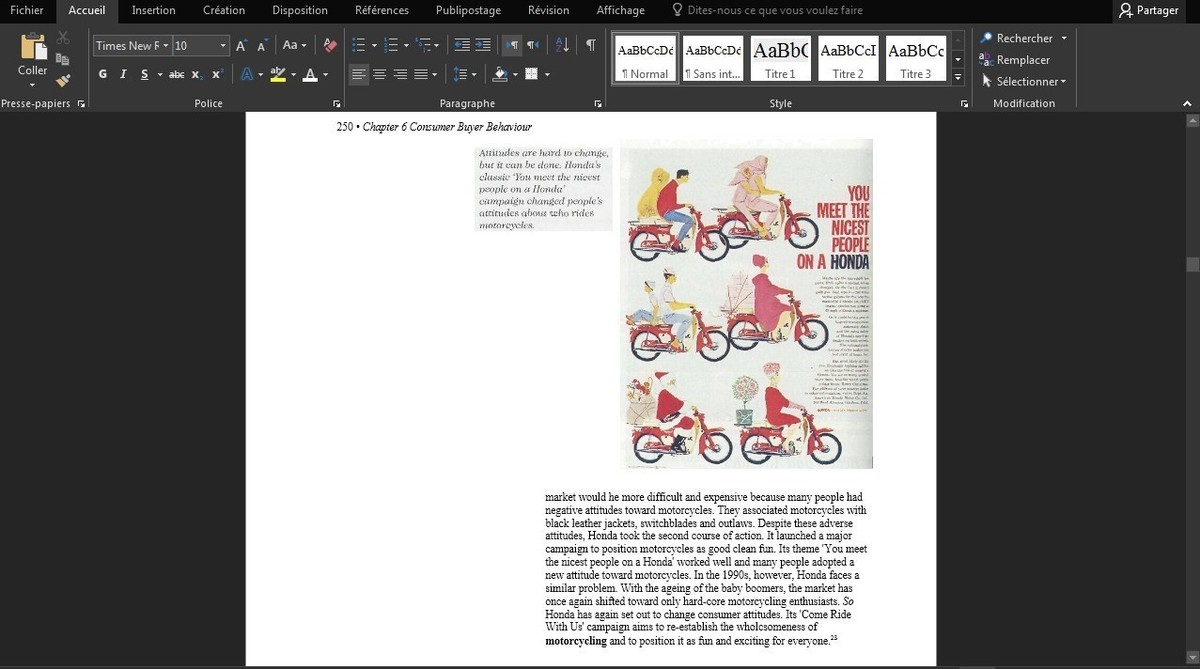1200x669 pixels.
Task: Open Police font dialog launcher
Action: point(336,104)
